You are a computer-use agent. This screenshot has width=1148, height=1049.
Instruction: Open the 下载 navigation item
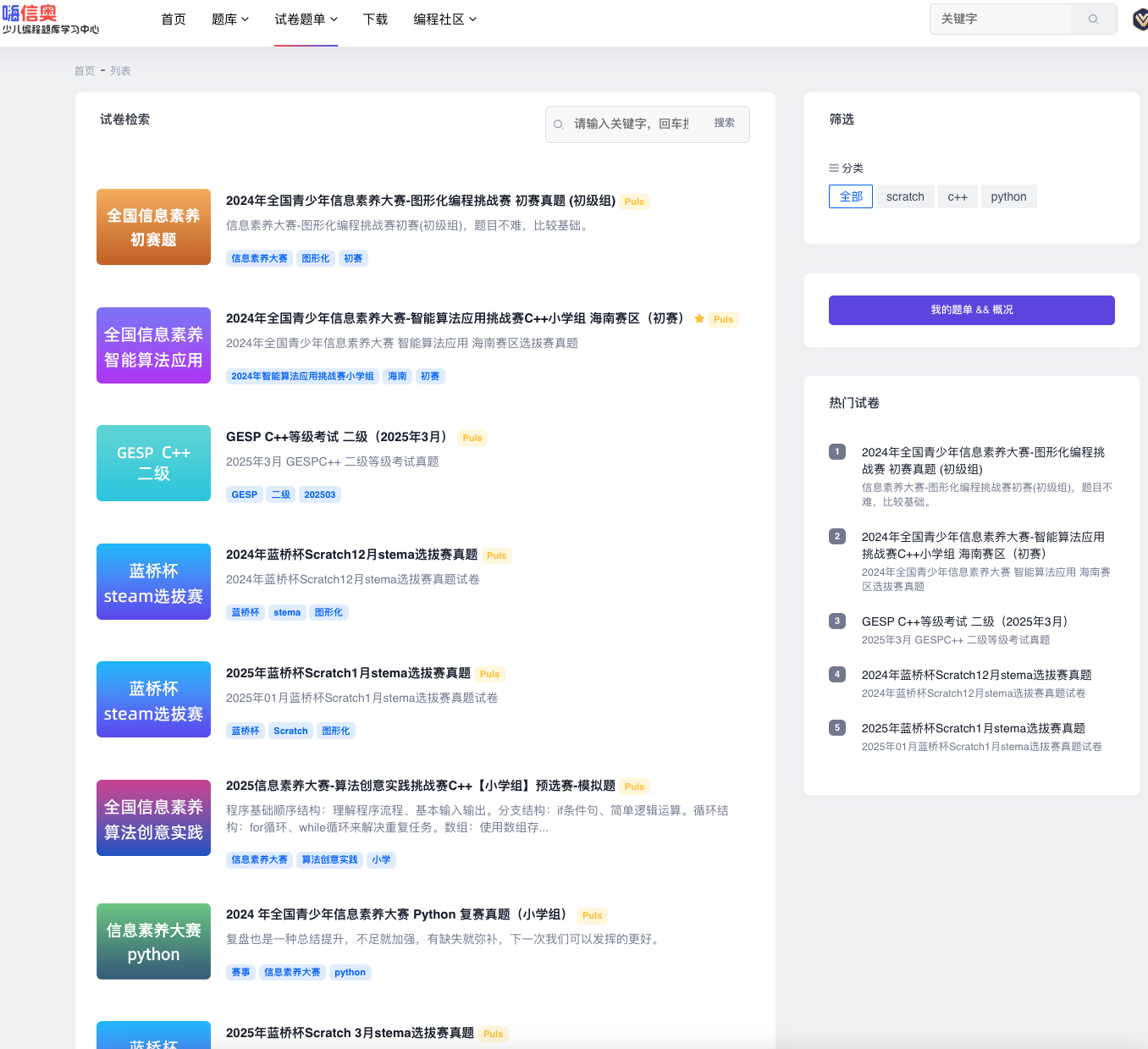tap(375, 19)
